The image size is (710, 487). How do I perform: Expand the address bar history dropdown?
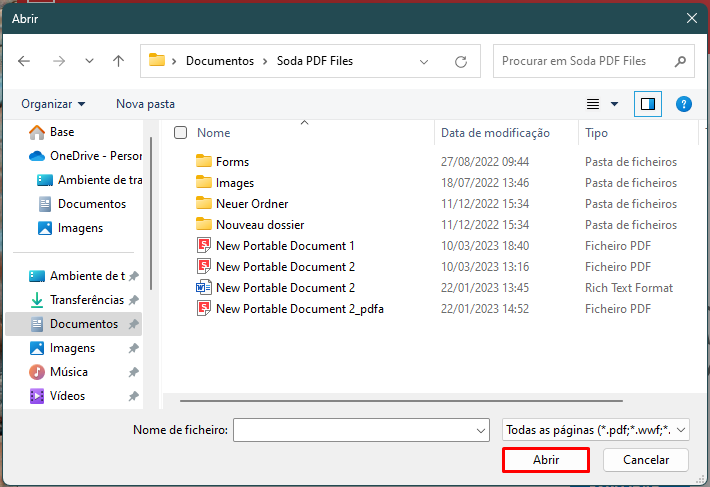click(x=424, y=62)
